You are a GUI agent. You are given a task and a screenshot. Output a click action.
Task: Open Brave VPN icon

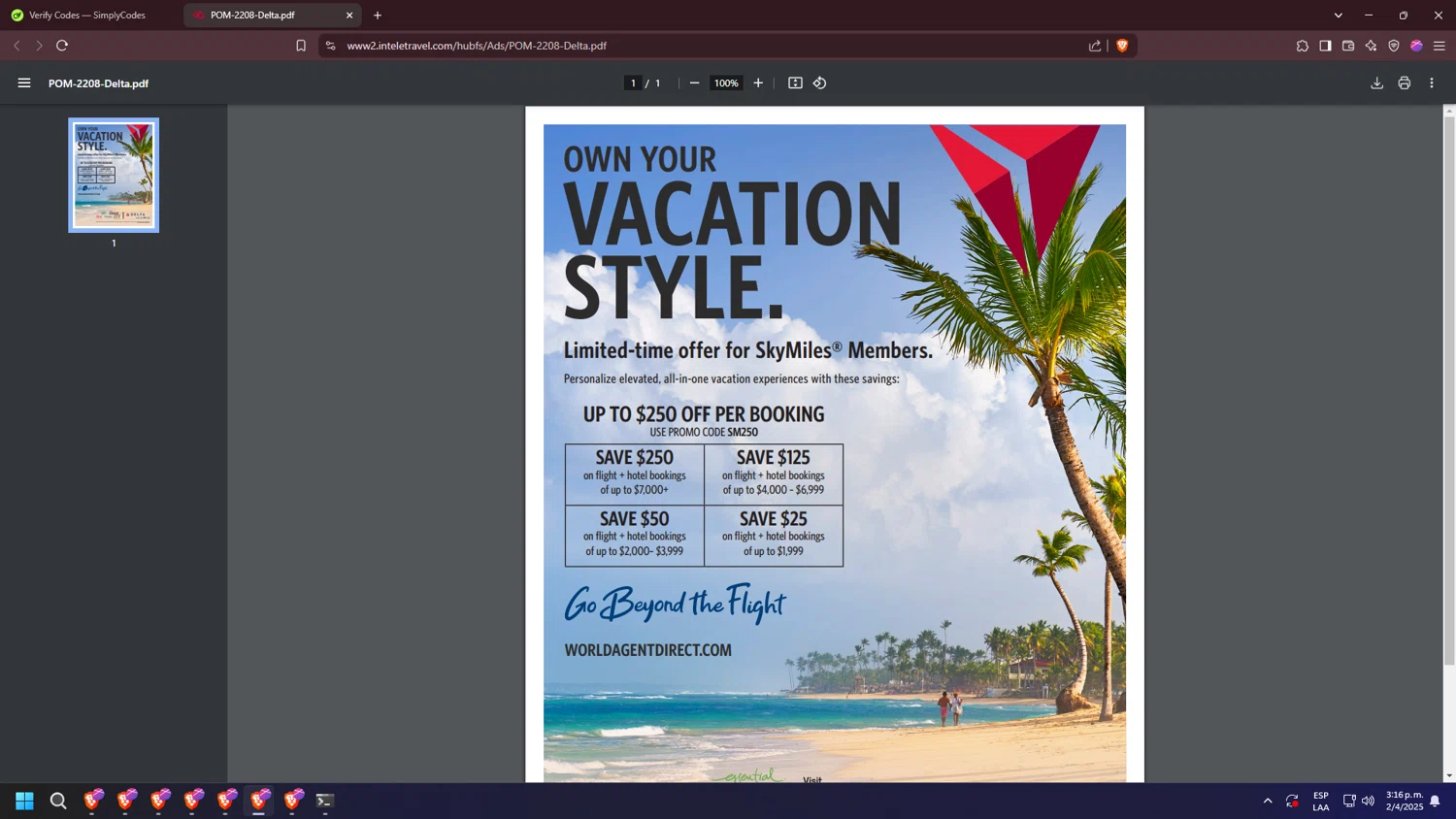[1394, 46]
